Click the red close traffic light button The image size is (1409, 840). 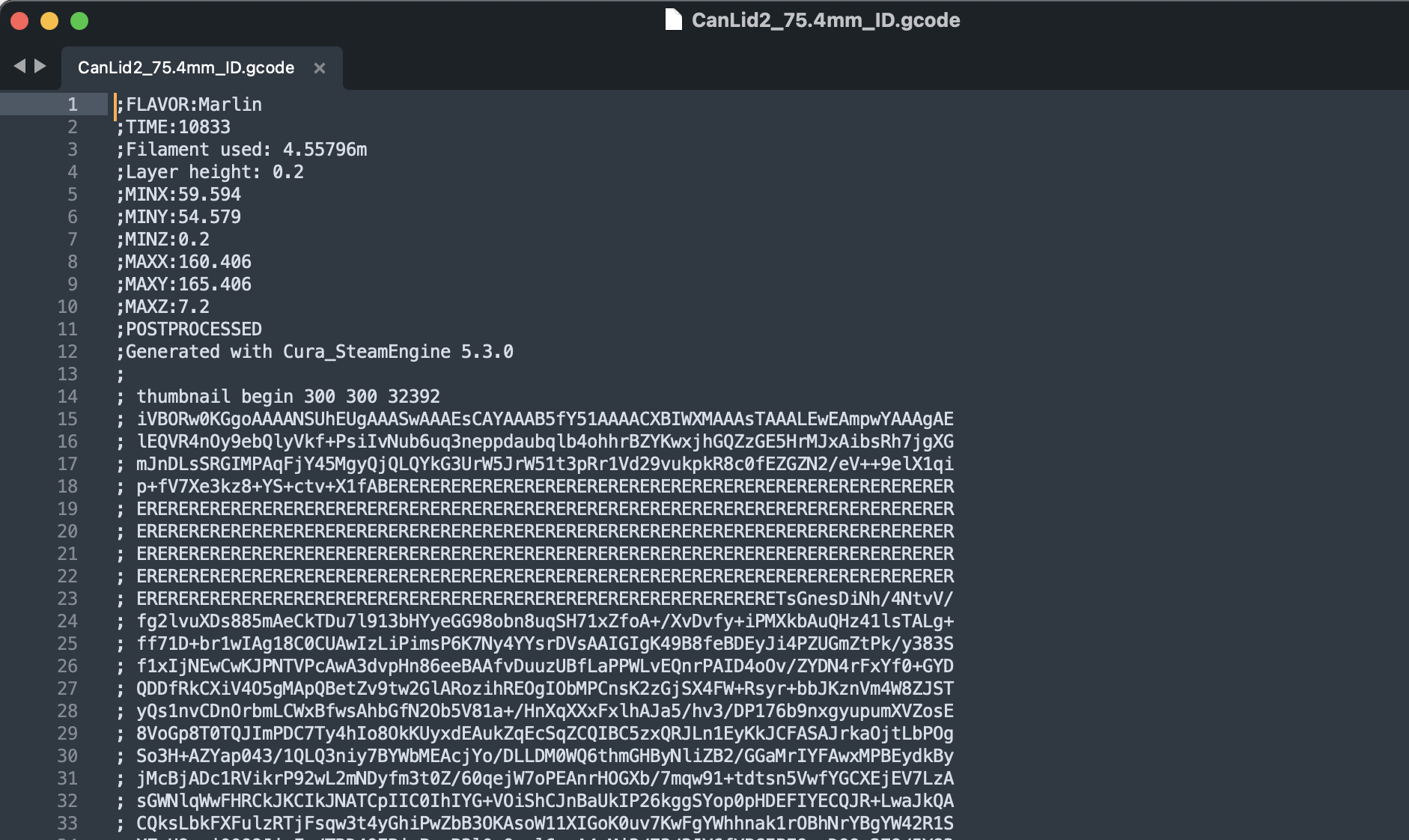tap(19, 22)
